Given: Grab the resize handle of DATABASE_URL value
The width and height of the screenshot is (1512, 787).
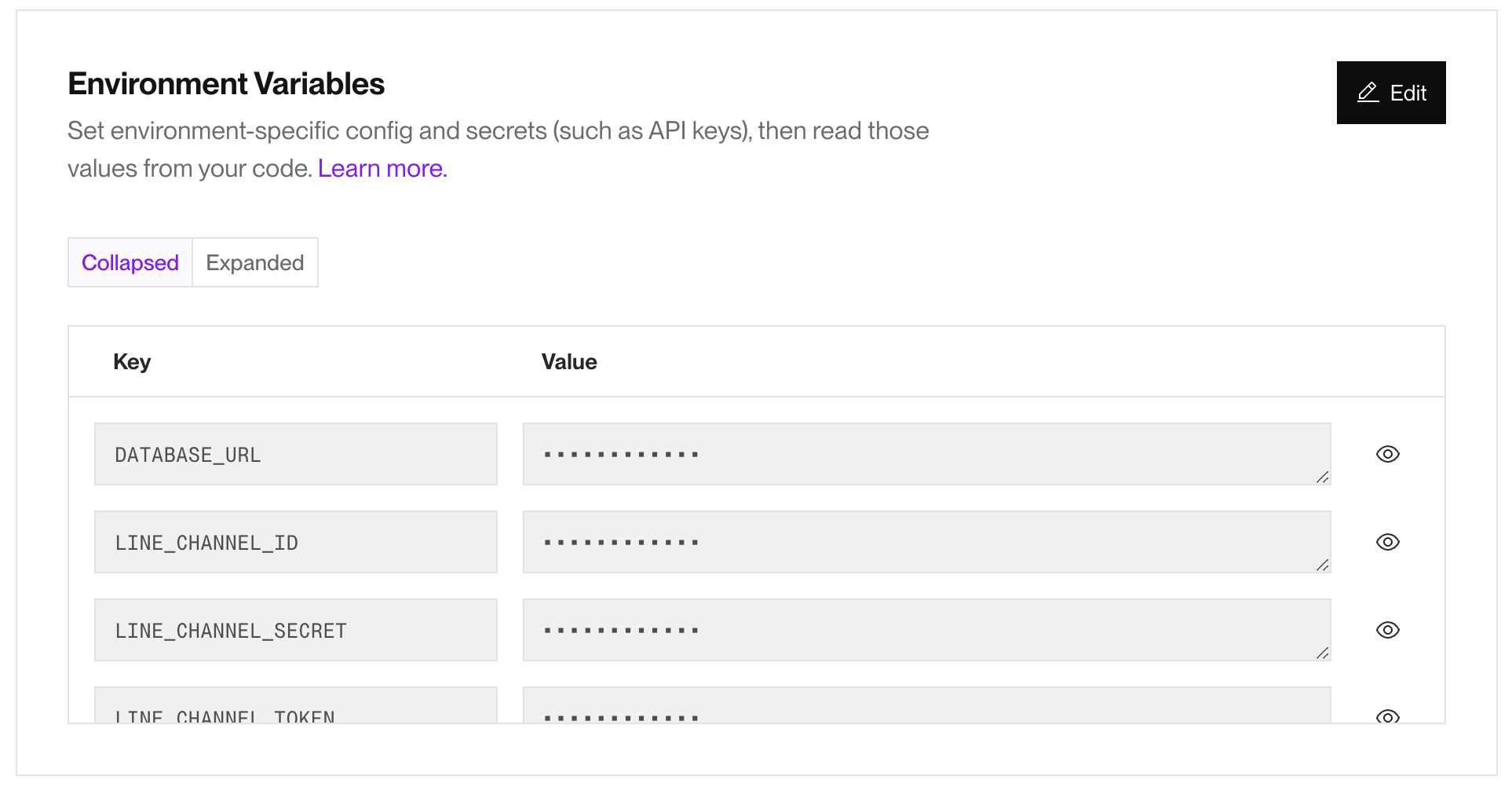Looking at the screenshot, I should tap(1323, 478).
